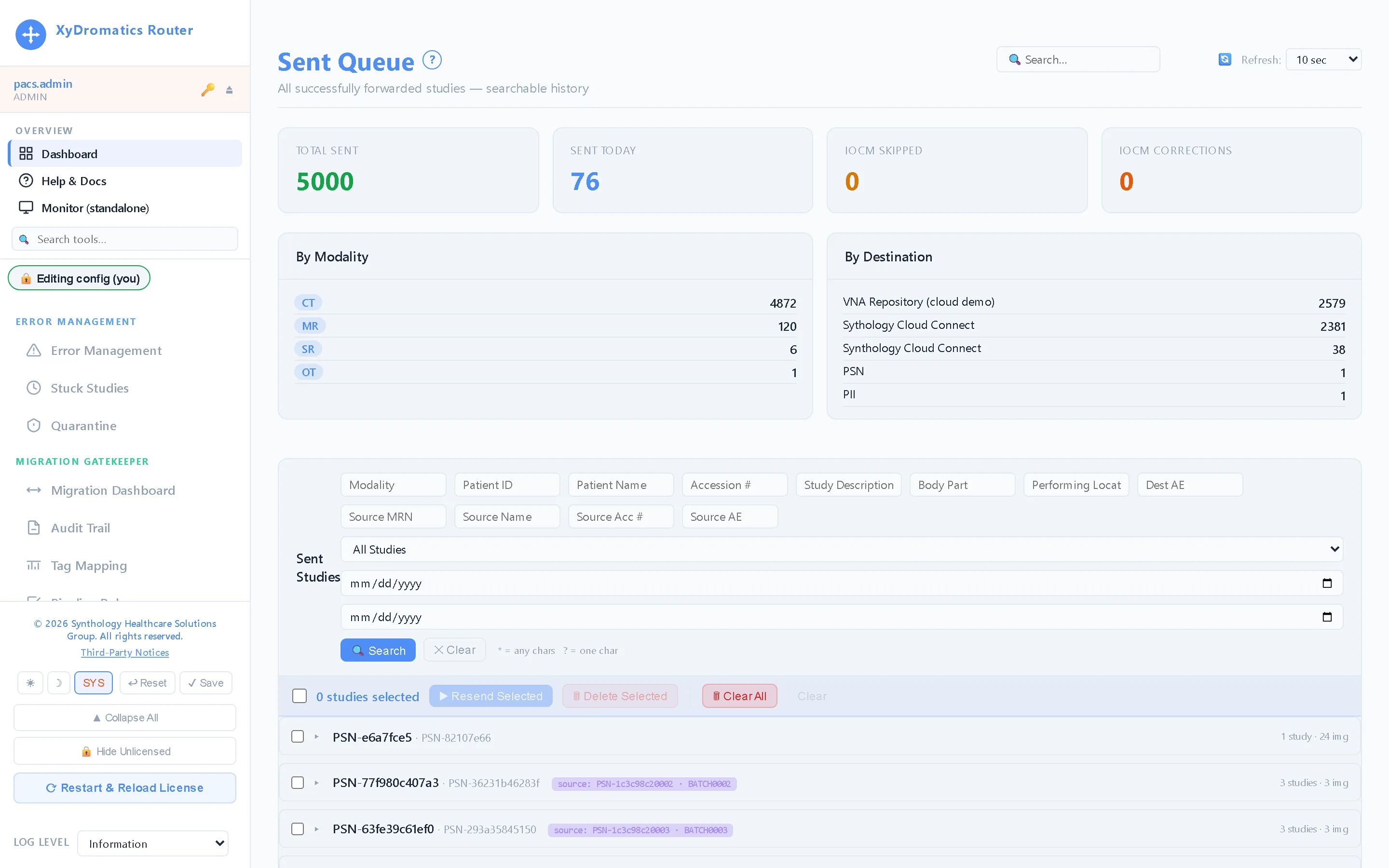Switch to light theme sun icon

[30, 682]
